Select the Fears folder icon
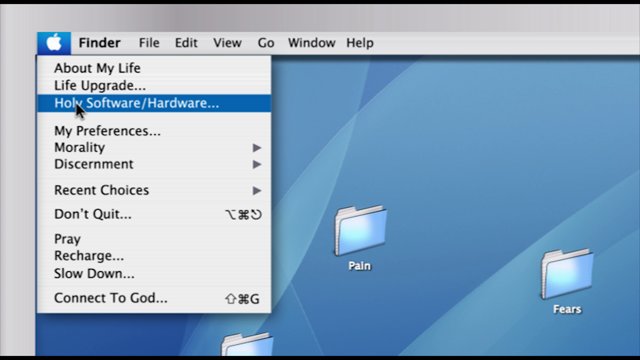This screenshot has height=360, width=640. pyautogui.click(x=567, y=274)
